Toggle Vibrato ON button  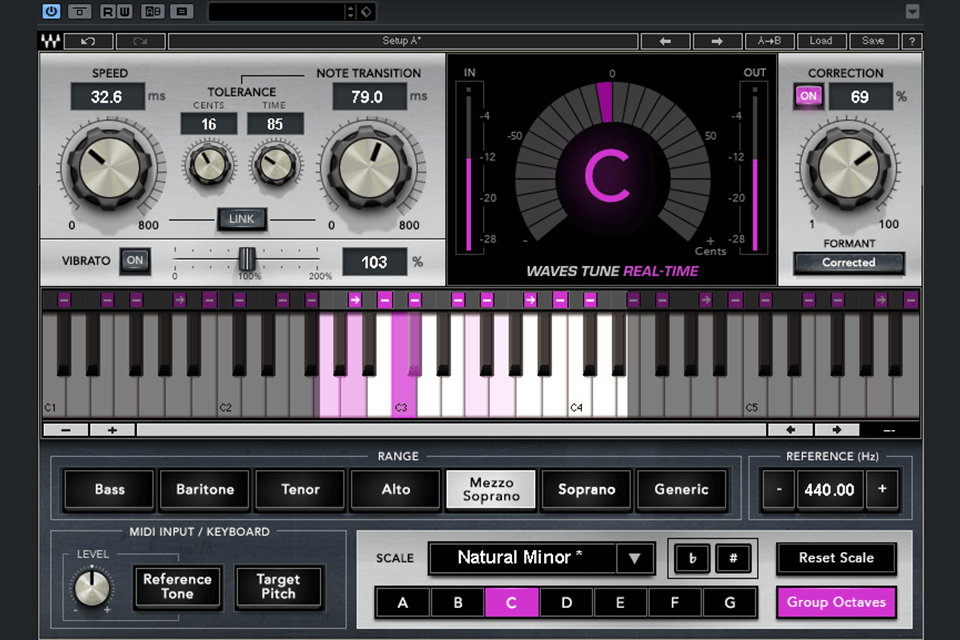135,260
